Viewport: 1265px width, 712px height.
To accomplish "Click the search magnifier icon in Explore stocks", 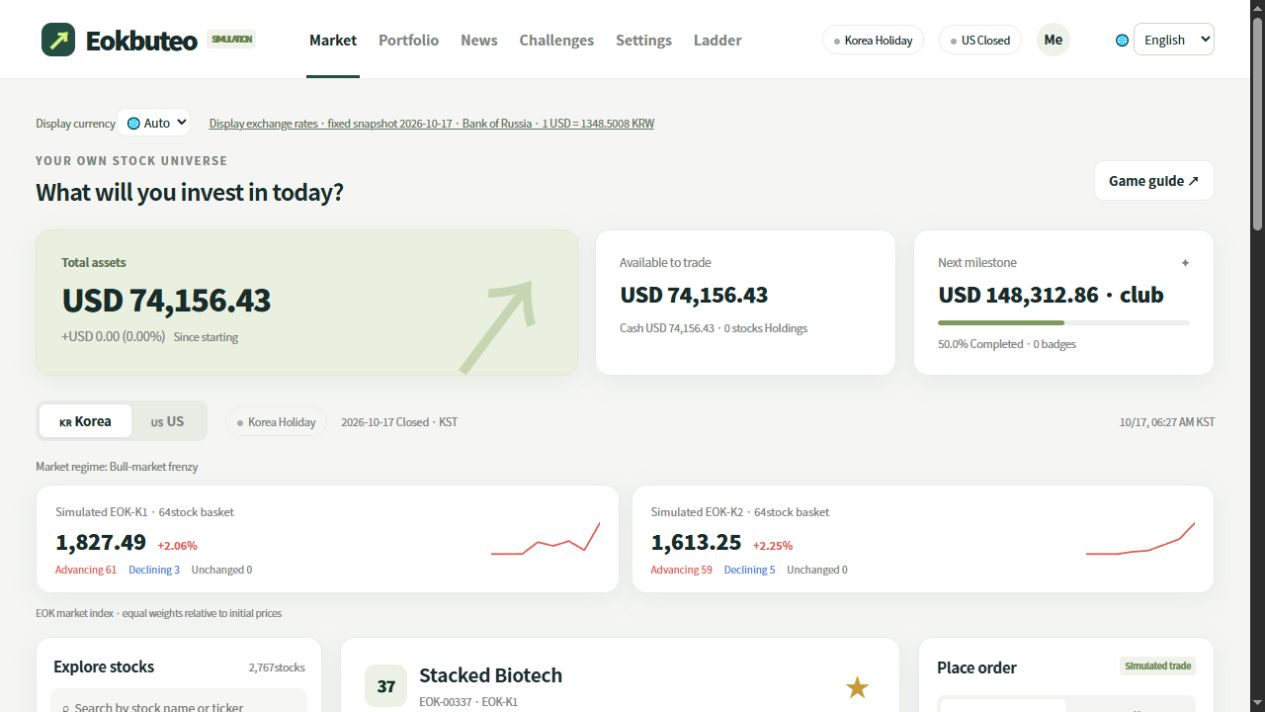I will (x=66, y=708).
